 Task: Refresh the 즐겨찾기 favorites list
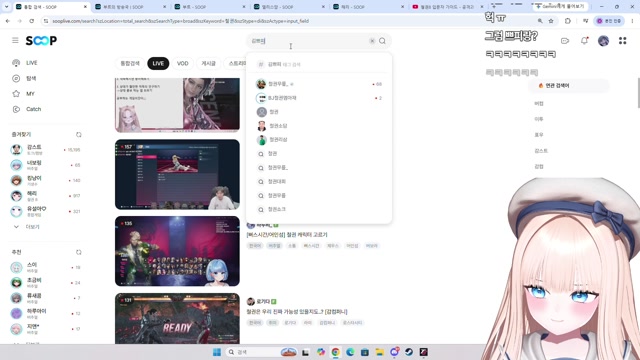pyautogui.click(x=78, y=134)
